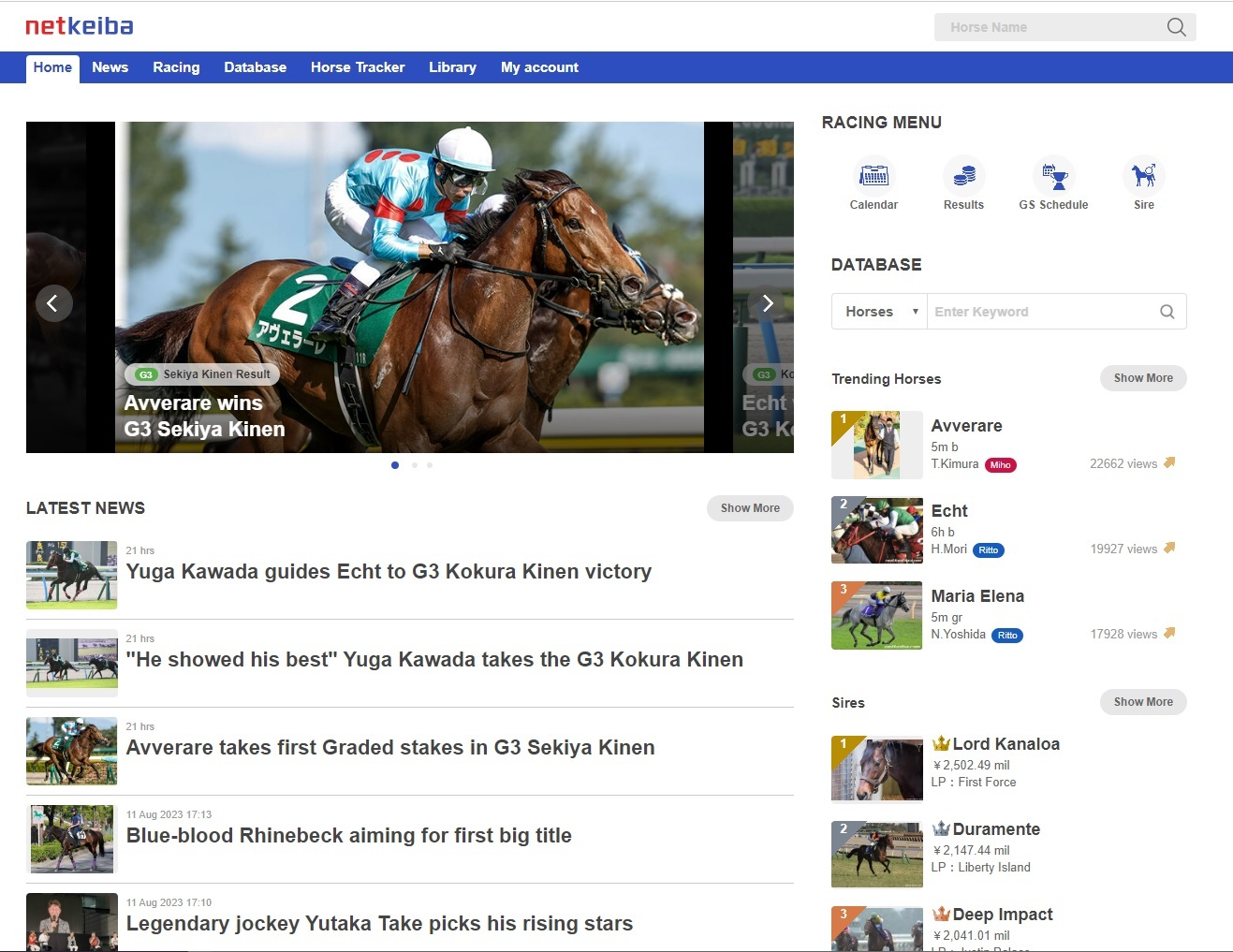Open the Sire icon in Racing Menu

tap(1143, 183)
